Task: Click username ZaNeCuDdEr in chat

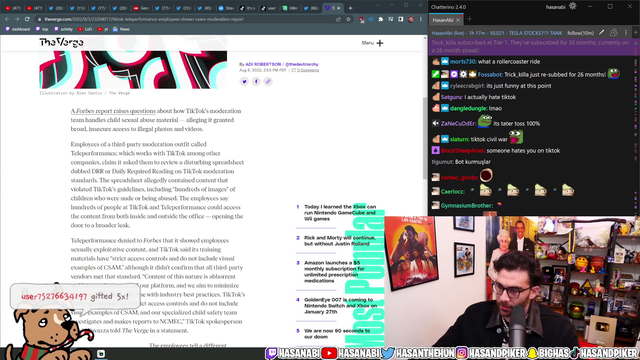Action: coord(458,124)
